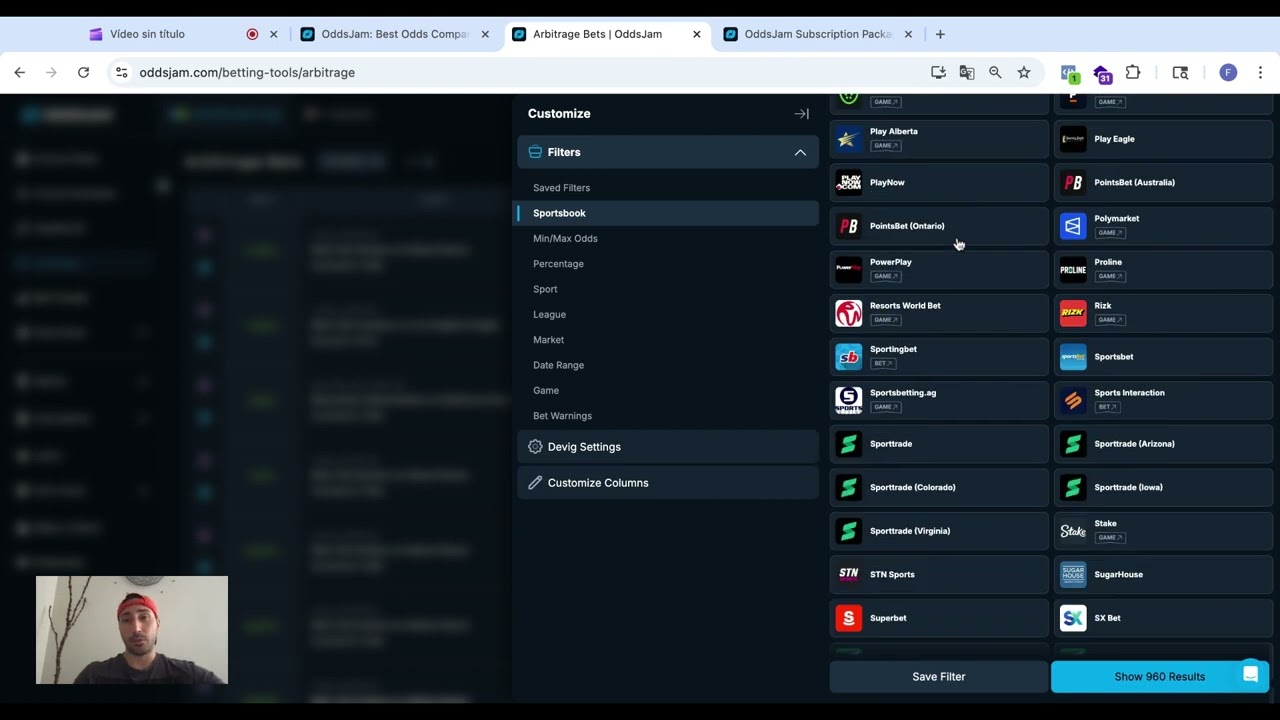Open the PowerPlay GAME link badge
The width and height of the screenshot is (1280, 720).
(885, 276)
